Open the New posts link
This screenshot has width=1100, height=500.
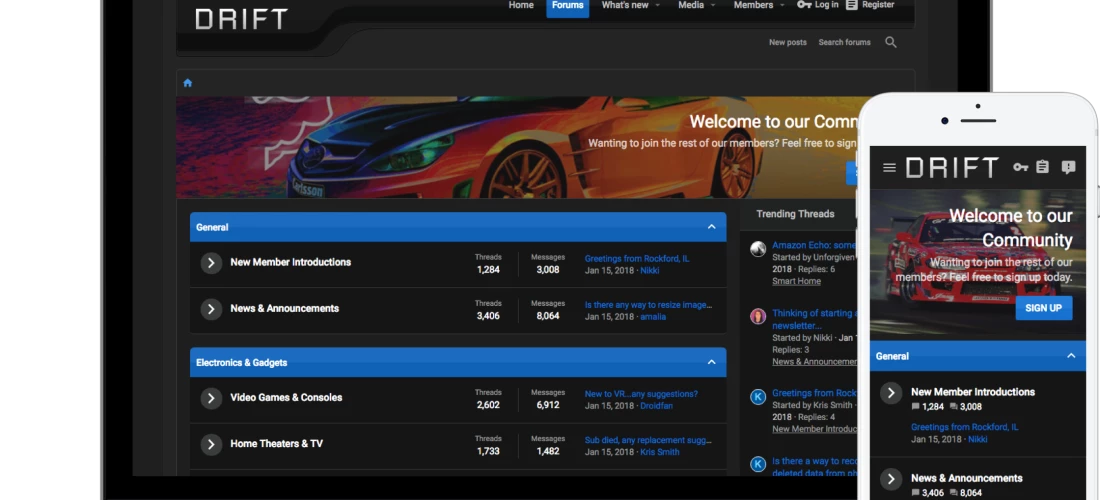coord(787,42)
